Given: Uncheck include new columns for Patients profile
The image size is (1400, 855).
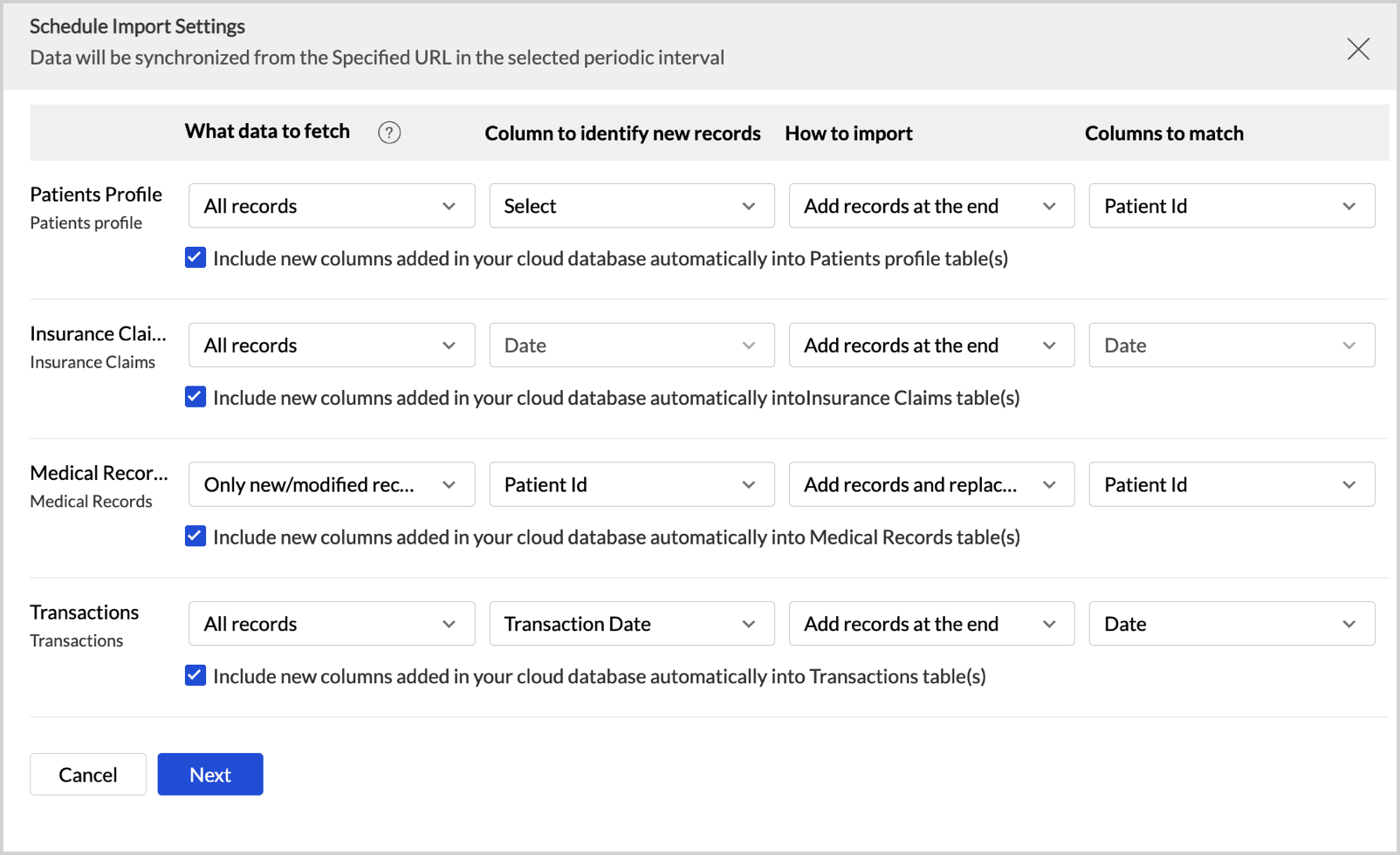Looking at the screenshot, I should [196, 258].
